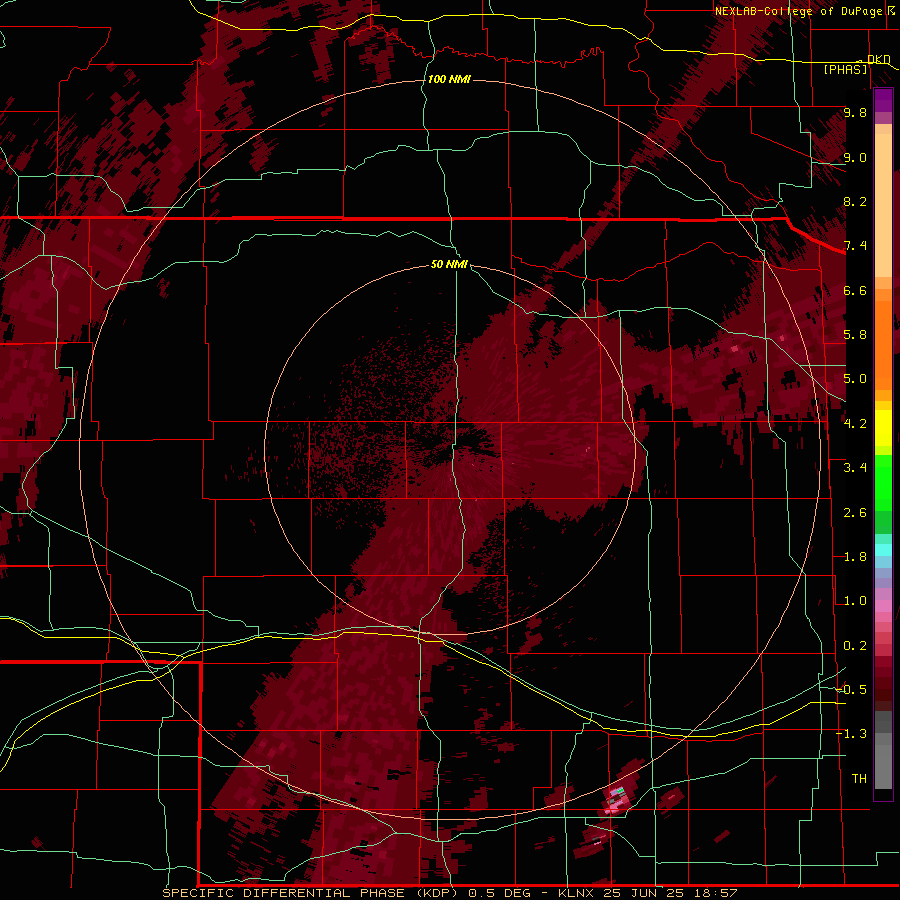Click the KLNX radar site identifier
The width and height of the screenshot is (900, 900).
(577, 893)
